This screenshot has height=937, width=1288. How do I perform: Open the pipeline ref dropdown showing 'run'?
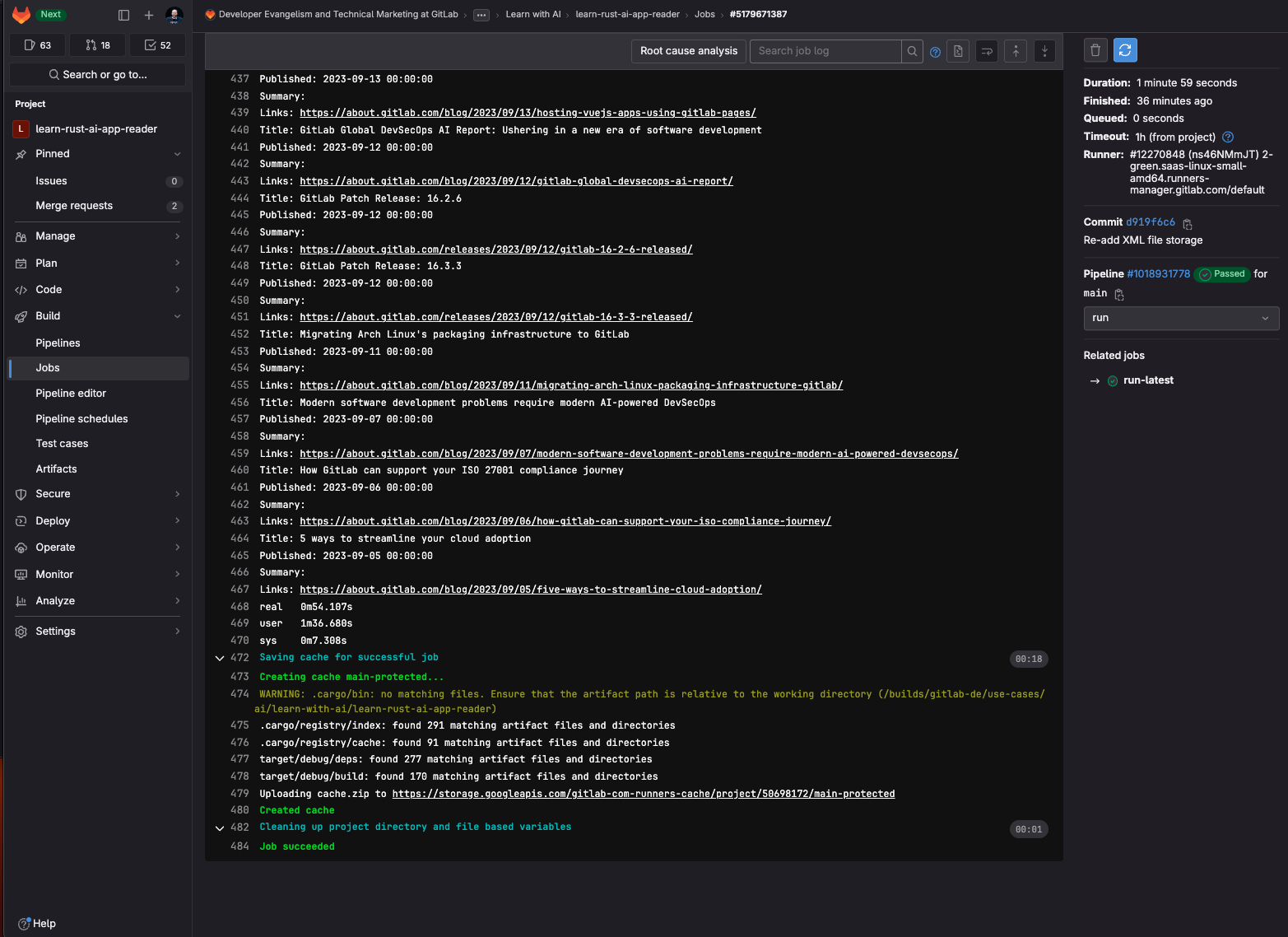(1181, 318)
